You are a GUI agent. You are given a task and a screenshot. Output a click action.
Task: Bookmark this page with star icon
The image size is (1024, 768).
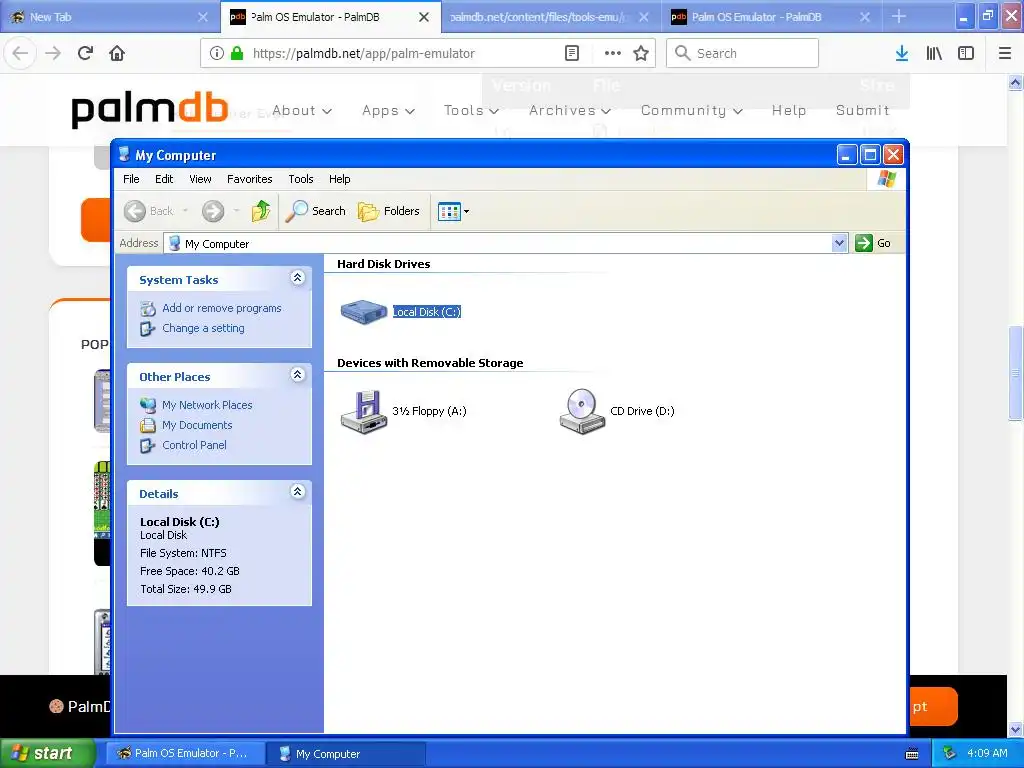(x=641, y=54)
